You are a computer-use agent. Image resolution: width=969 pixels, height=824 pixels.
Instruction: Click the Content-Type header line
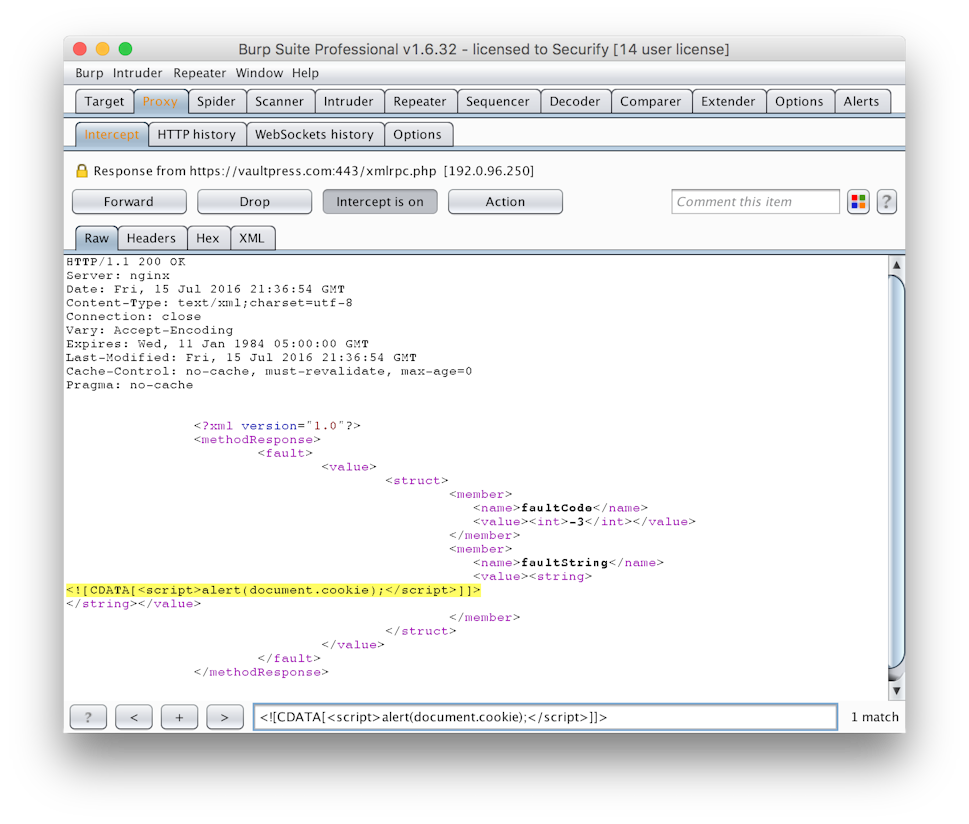coord(209,303)
